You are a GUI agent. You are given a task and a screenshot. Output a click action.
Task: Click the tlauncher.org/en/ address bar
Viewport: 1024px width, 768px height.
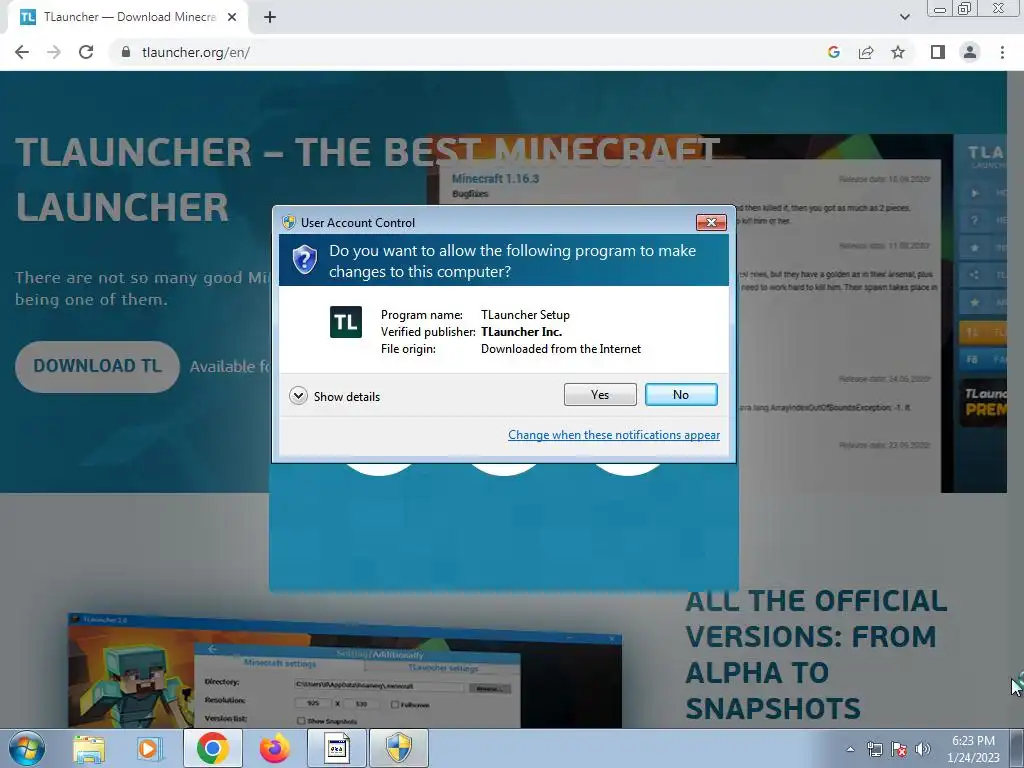pyautogui.click(x=470, y=52)
